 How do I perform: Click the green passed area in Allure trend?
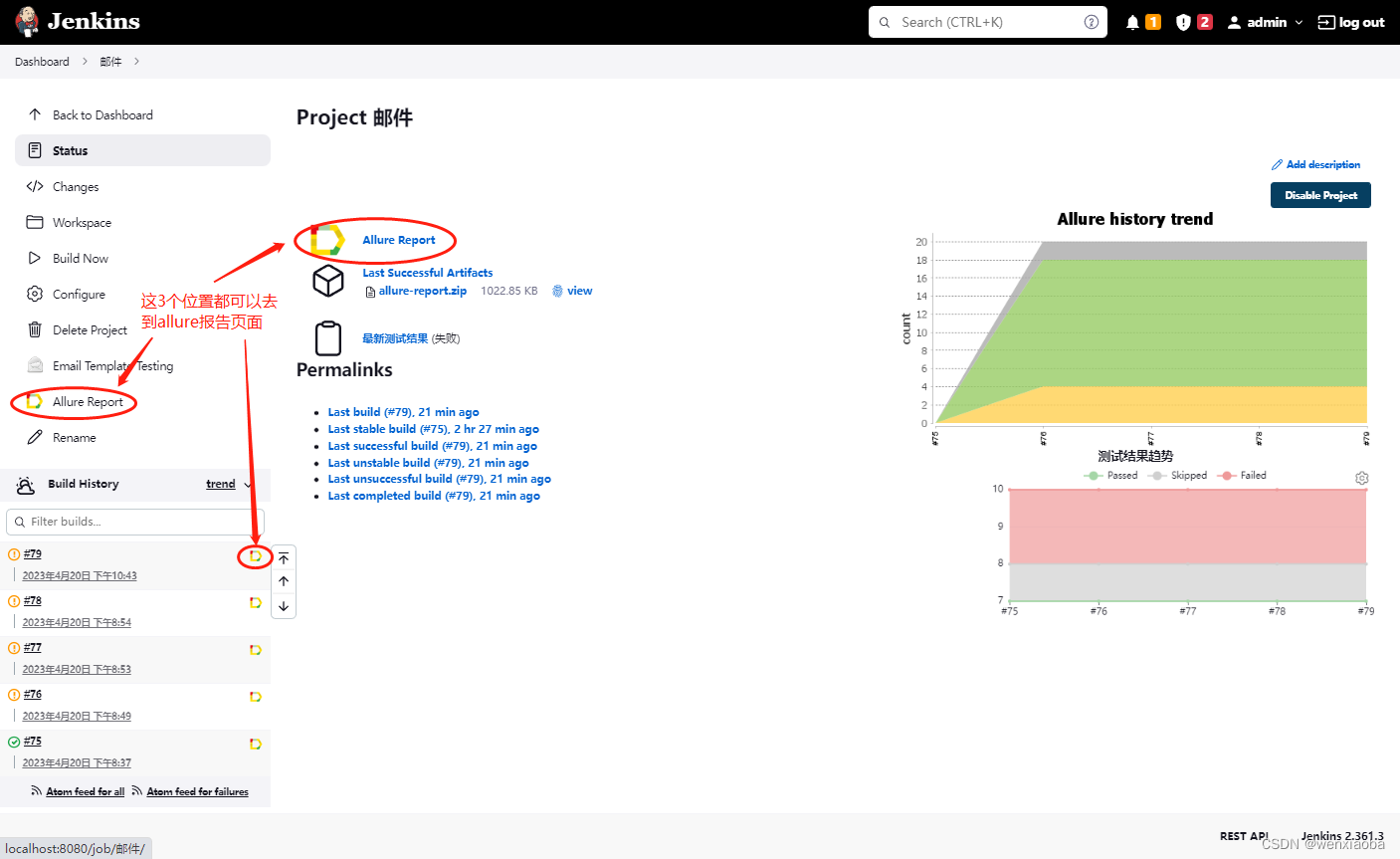(x=1194, y=323)
